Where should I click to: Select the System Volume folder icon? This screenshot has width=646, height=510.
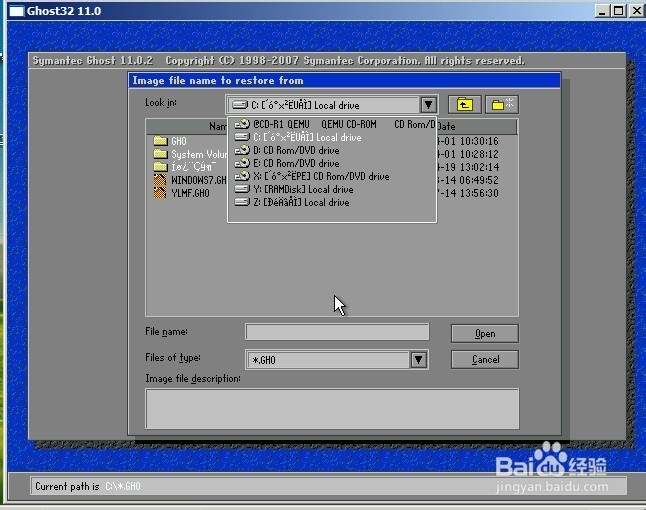click(160, 154)
